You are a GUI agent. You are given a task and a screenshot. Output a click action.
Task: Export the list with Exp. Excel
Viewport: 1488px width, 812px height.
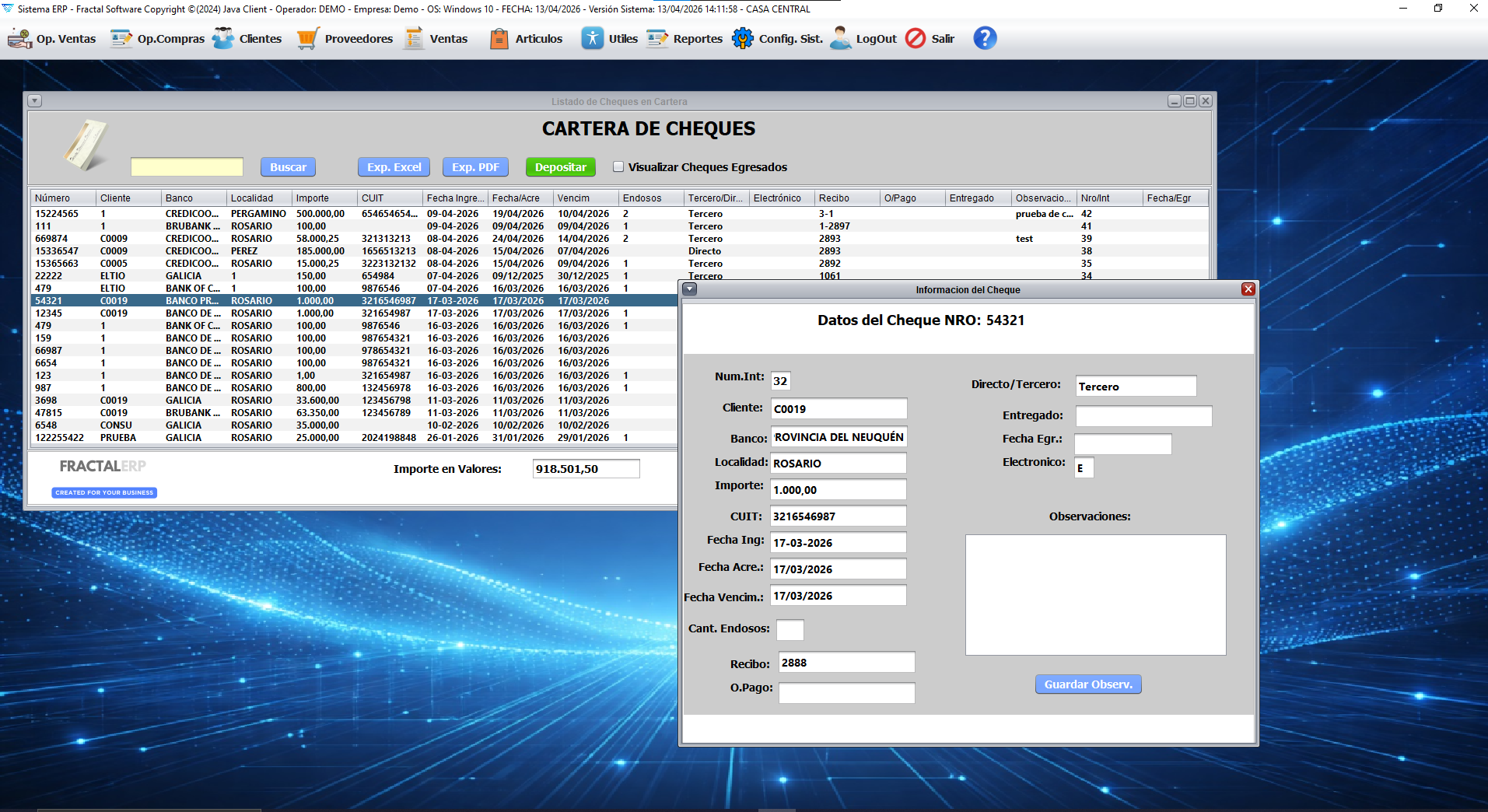click(x=394, y=167)
